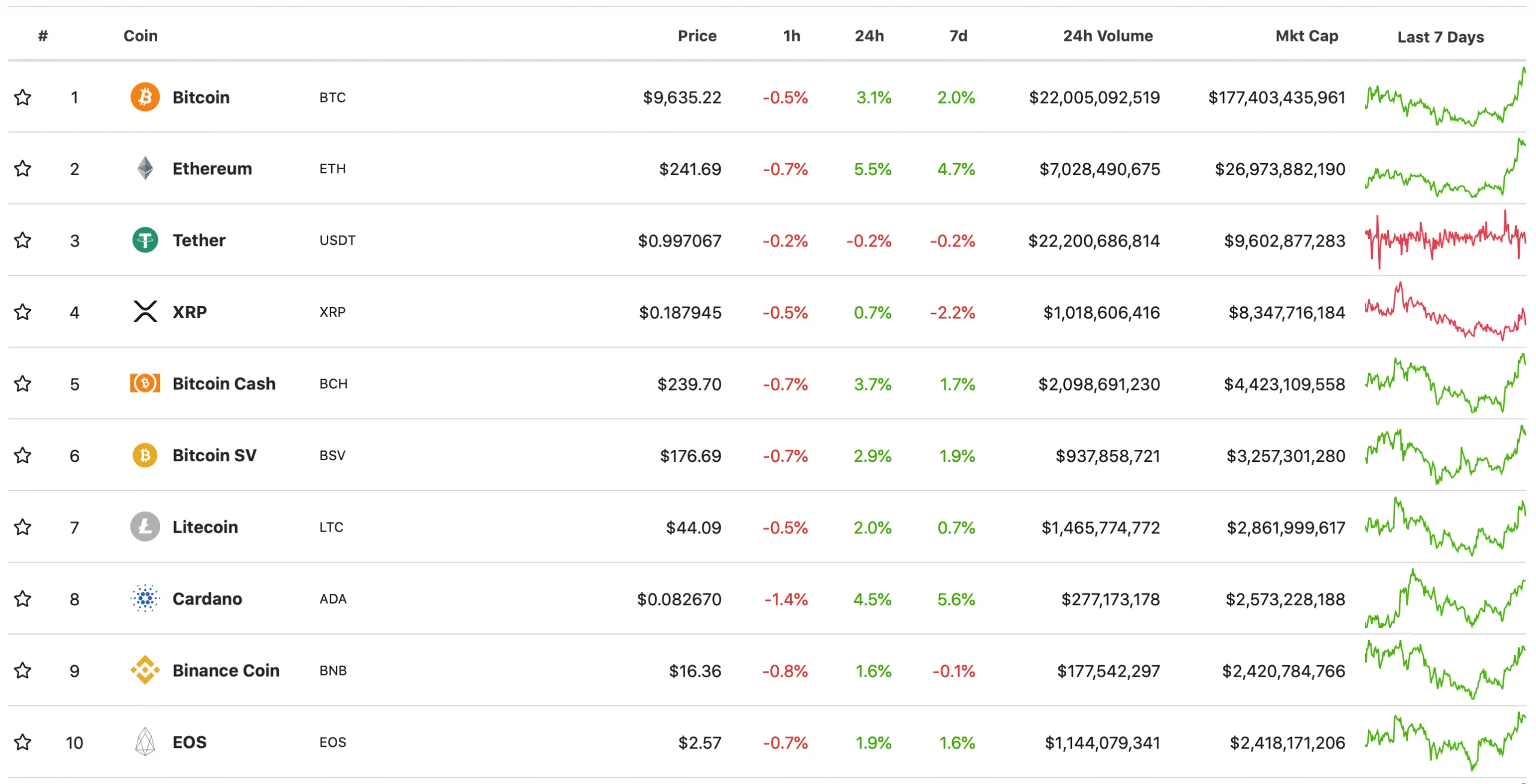Screen dimensions: 1536x784
Task: Mark Bitcoin SV with the star
Action: (23, 455)
